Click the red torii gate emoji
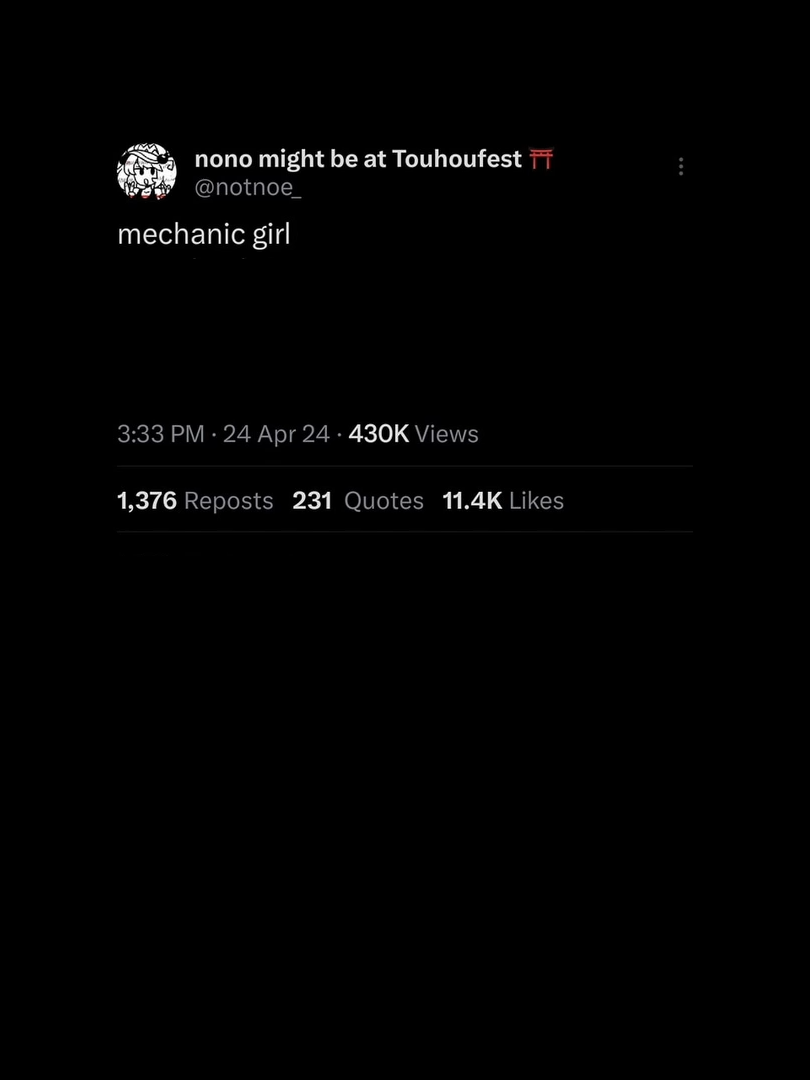Image resolution: width=810 pixels, height=1080 pixels. pyautogui.click(x=541, y=159)
